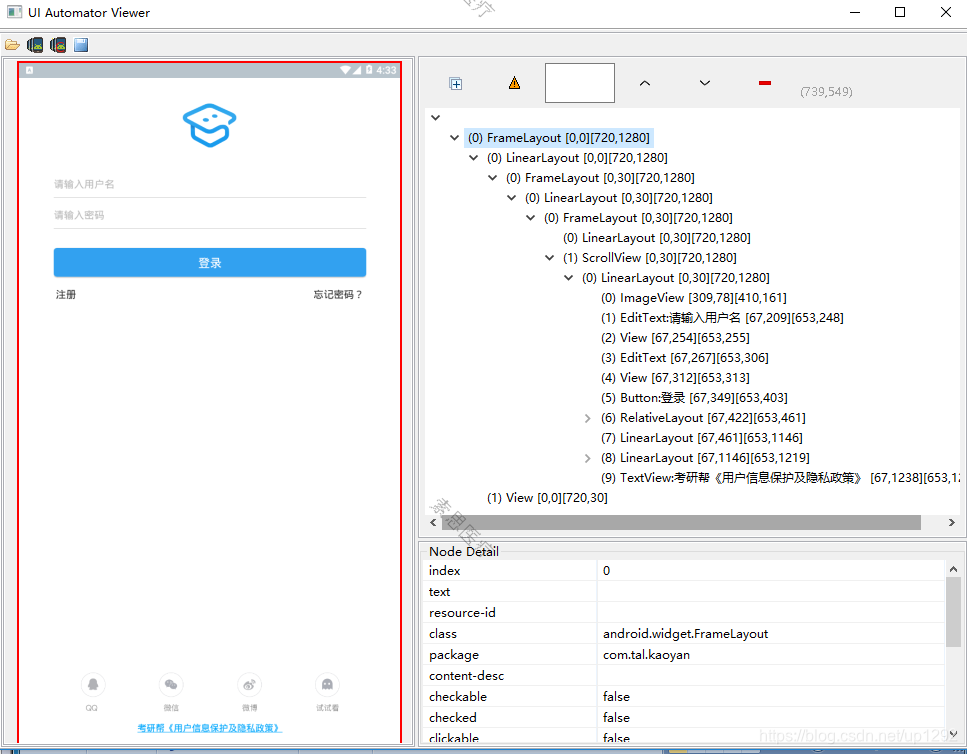Click inside the search input box
The width and height of the screenshot is (967, 754).
pos(579,83)
